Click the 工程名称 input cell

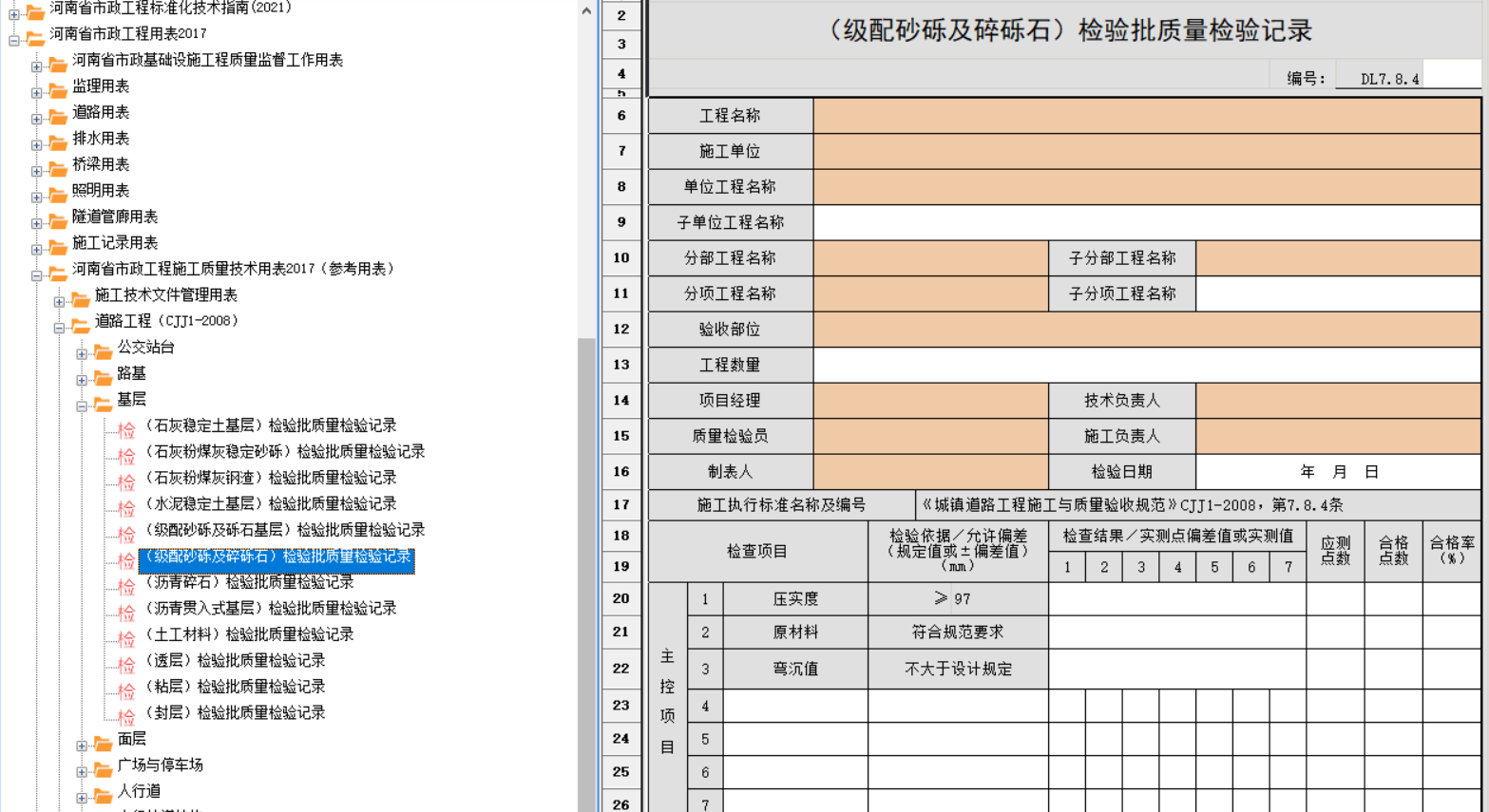tap(1146, 116)
